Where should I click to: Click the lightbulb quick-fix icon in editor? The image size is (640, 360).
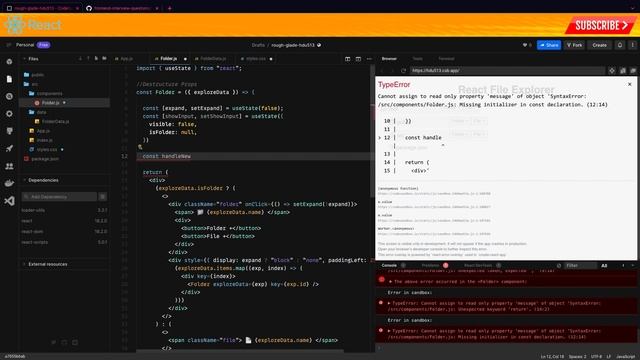pos(140,147)
